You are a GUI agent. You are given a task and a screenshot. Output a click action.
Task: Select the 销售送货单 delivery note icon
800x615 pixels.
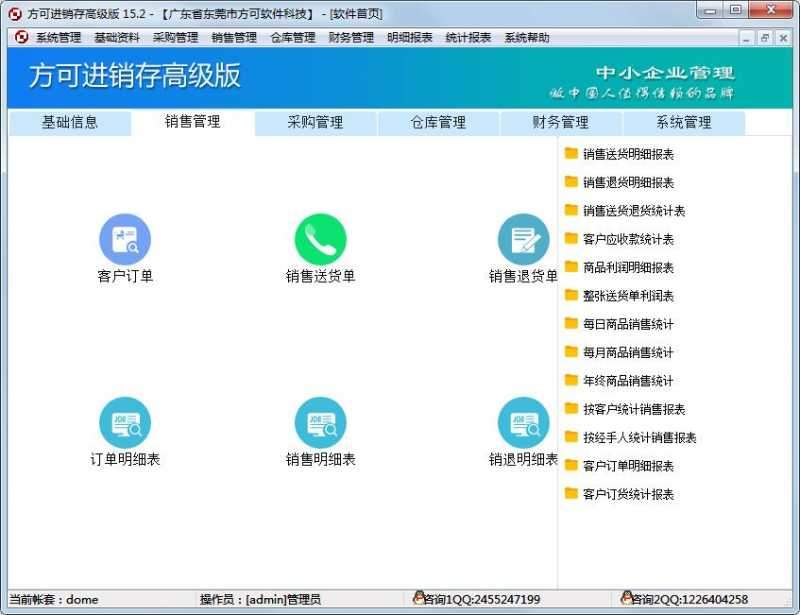322,240
